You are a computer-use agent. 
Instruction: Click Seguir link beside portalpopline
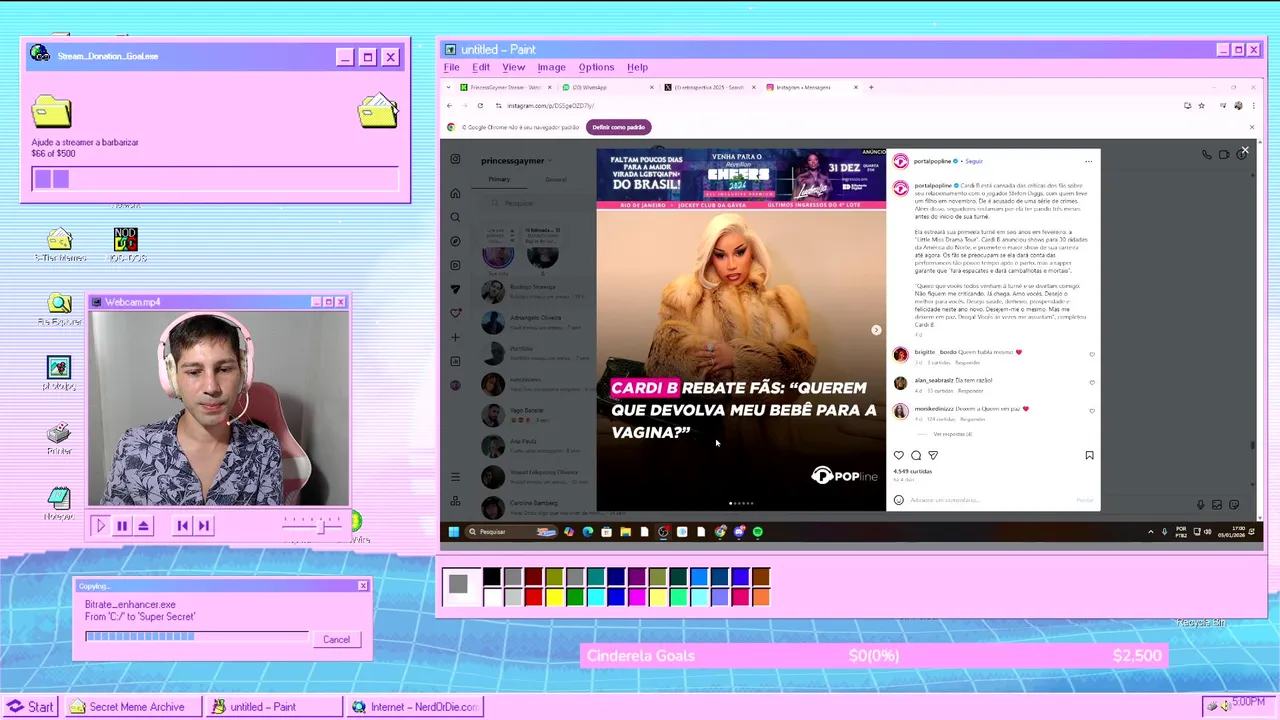973,161
